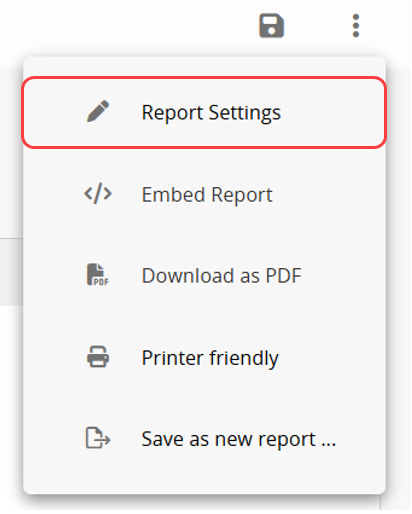Click the word Embed in the menu
412x514 pixels.
tap(173, 194)
